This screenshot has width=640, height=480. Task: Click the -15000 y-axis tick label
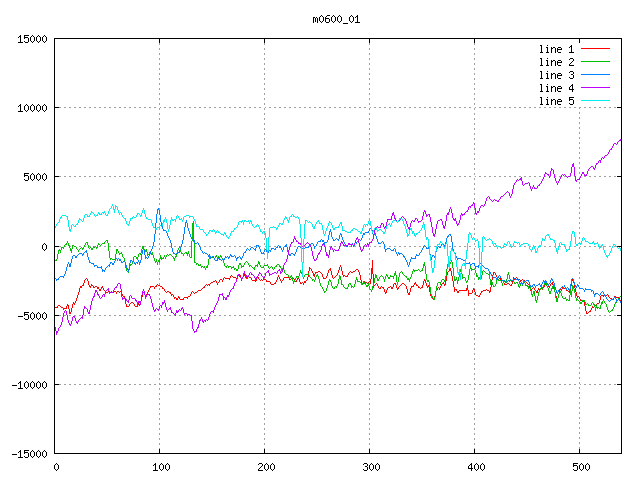[x=29, y=454]
